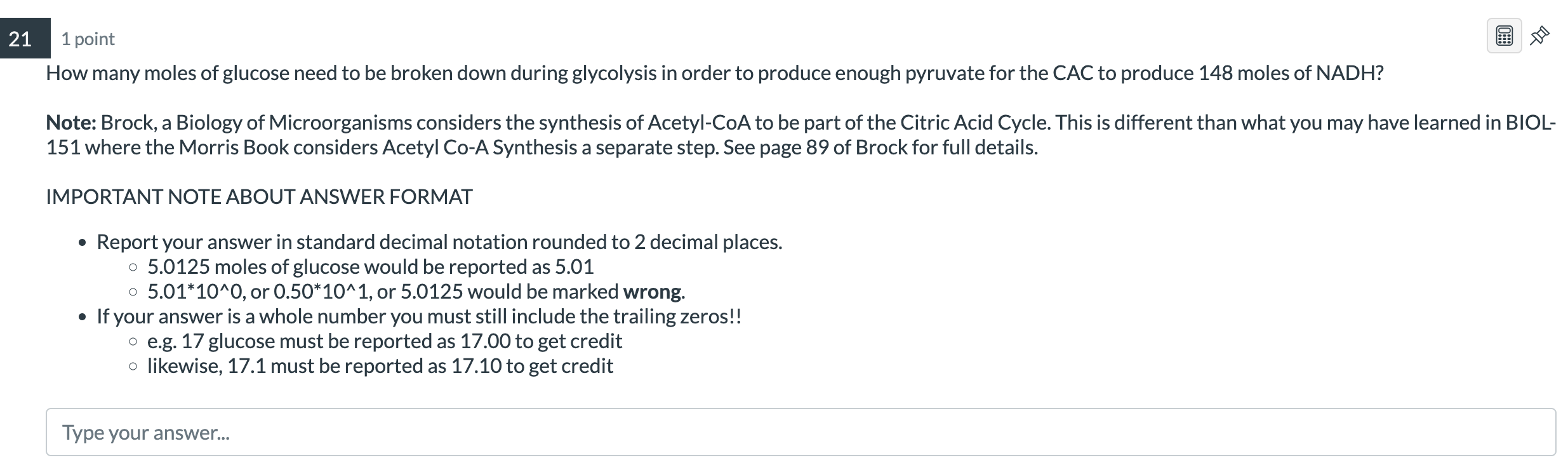Click the glycolysis question sentence about 148 moles

click(x=715, y=73)
